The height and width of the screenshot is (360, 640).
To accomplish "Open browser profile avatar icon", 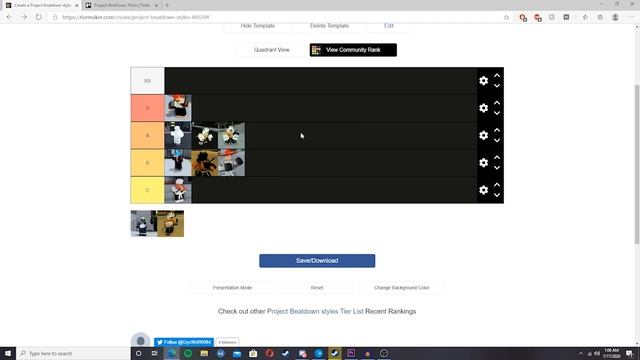I will point(615,17).
